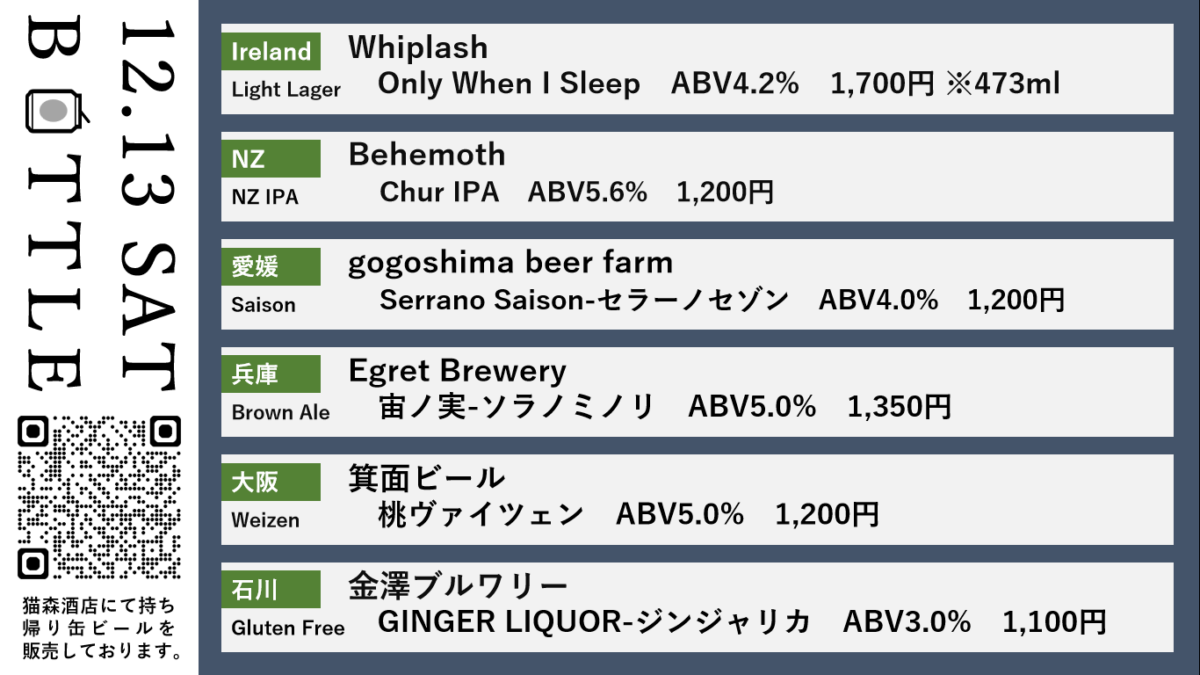Open the 金澤ブルワリー brewery name
Viewport: 1200px width, 675px height.
[458, 586]
